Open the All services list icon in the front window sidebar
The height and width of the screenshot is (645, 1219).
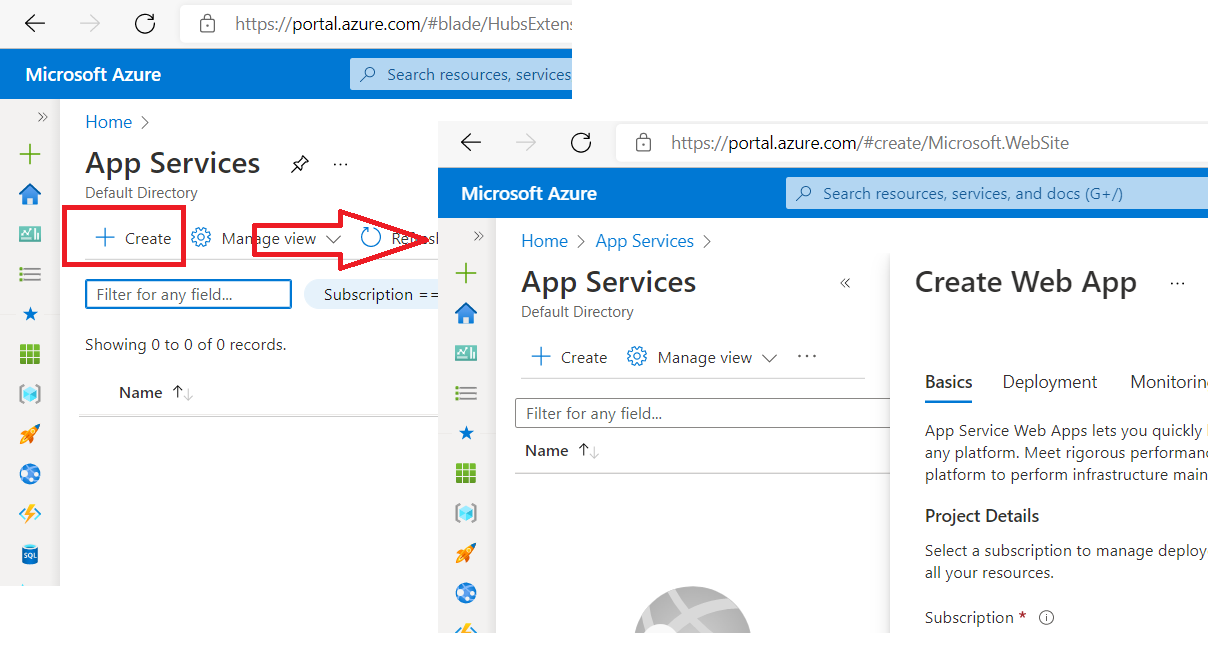click(466, 393)
